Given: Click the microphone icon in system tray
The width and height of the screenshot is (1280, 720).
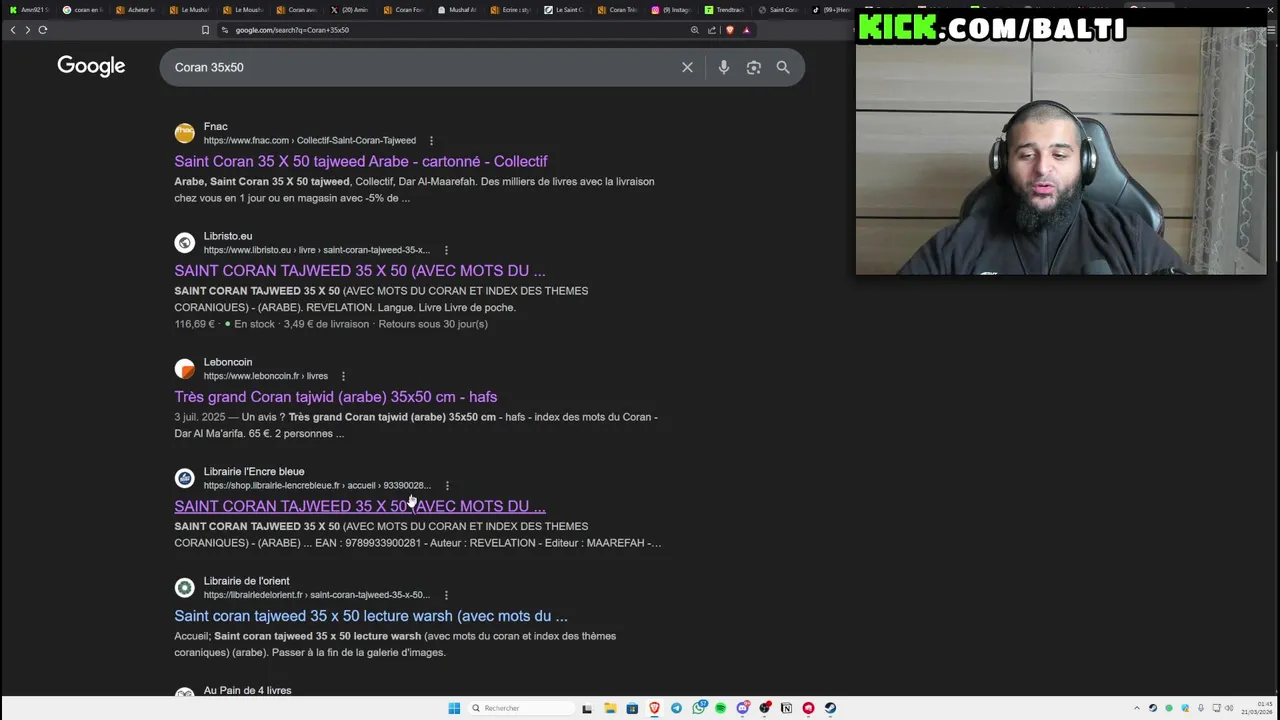Looking at the screenshot, I should point(1201,708).
